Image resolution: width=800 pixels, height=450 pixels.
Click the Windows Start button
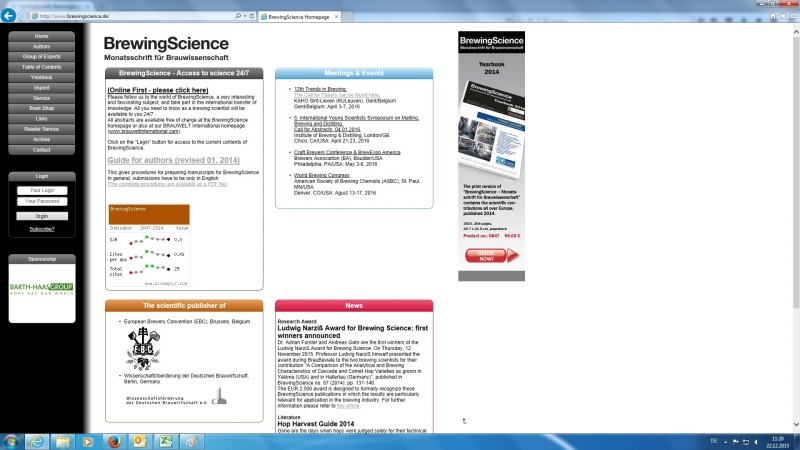coord(11,441)
